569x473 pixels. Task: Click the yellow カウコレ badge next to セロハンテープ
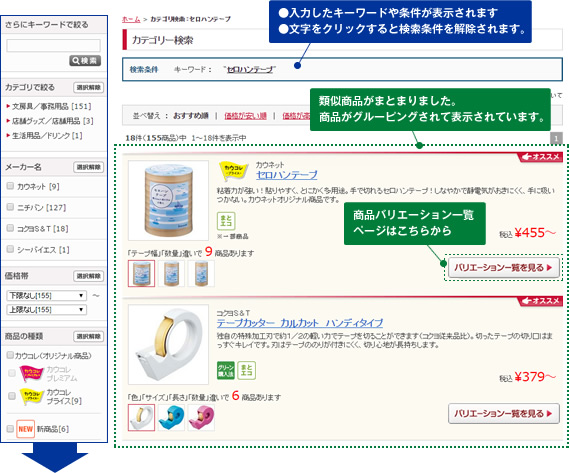coord(234,171)
